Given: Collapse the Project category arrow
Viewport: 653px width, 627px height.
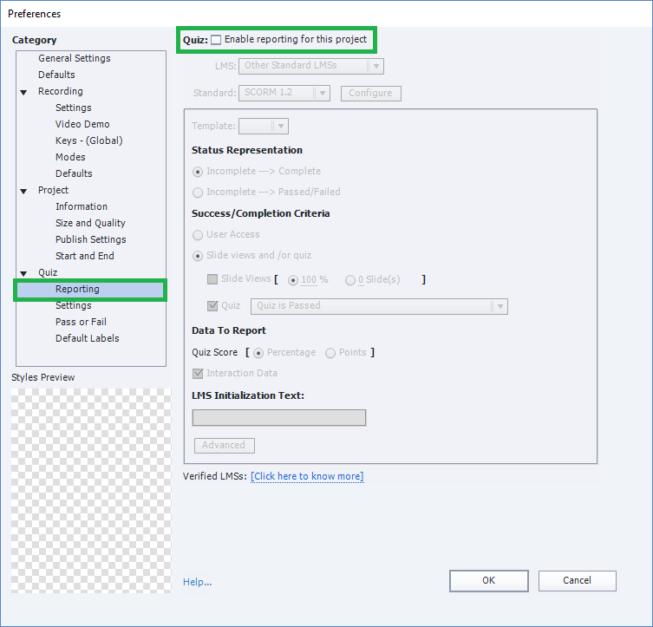Looking at the screenshot, I should click(24, 192).
